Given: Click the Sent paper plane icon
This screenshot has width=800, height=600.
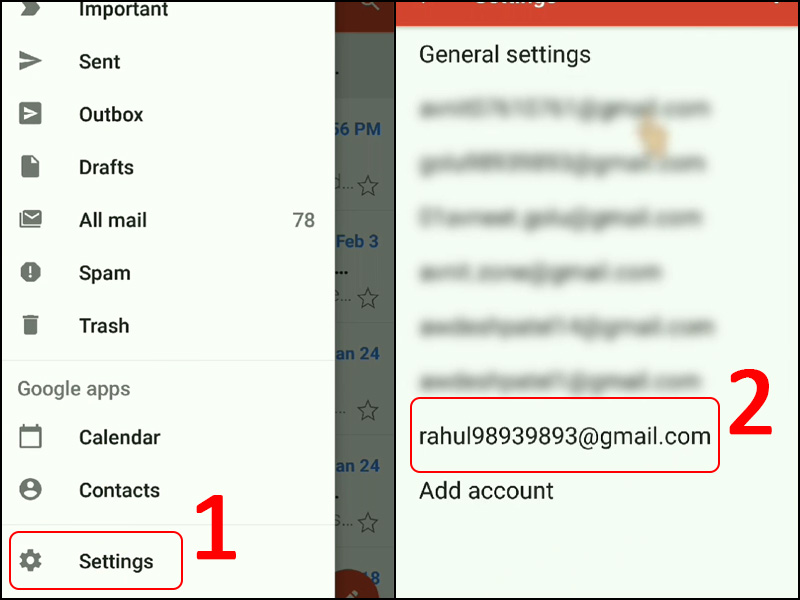Looking at the screenshot, I should pyautogui.click(x=30, y=61).
